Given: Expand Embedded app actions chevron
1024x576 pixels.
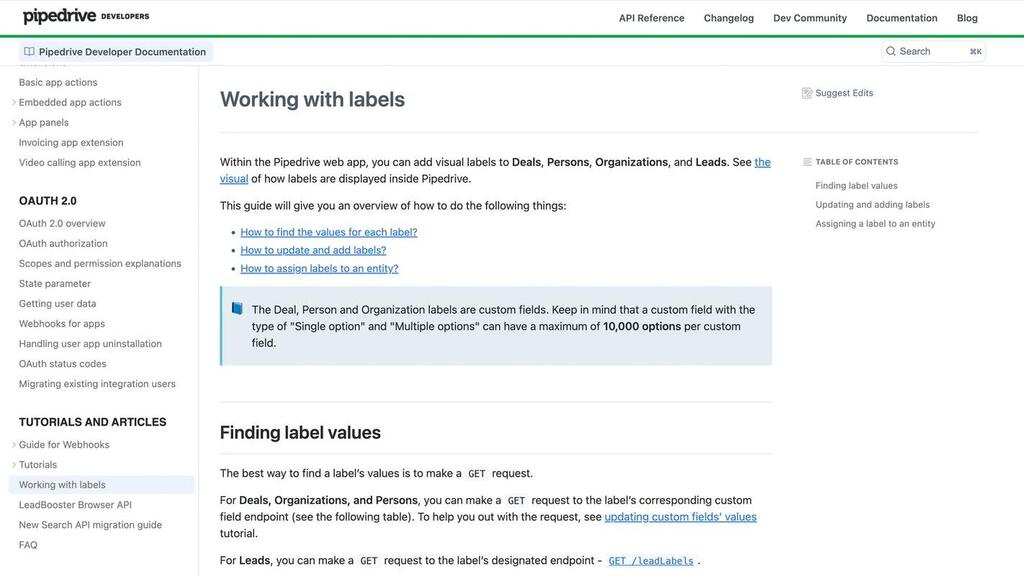Looking at the screenshot, I should (x=14, y=103).
